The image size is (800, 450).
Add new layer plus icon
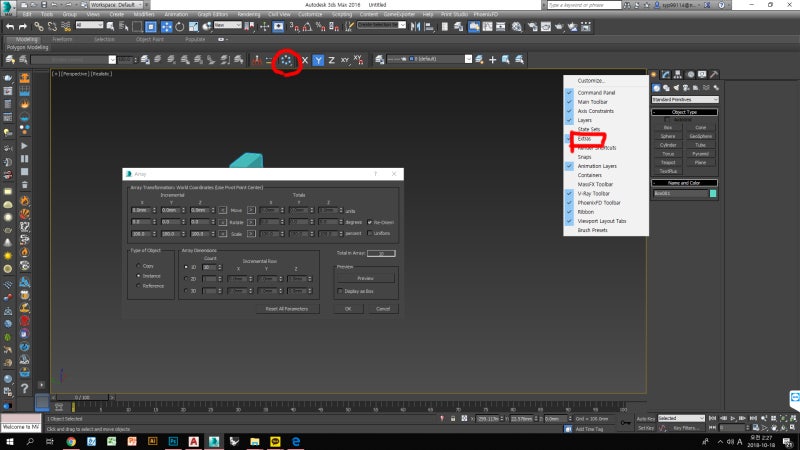click(492, 60)
